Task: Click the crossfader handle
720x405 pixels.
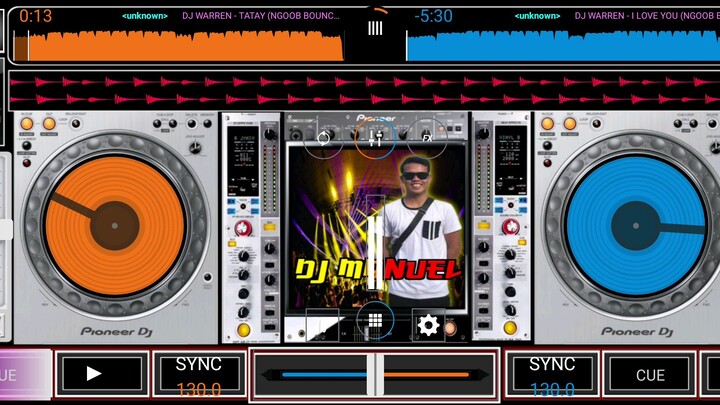Action: coord(375,375)
